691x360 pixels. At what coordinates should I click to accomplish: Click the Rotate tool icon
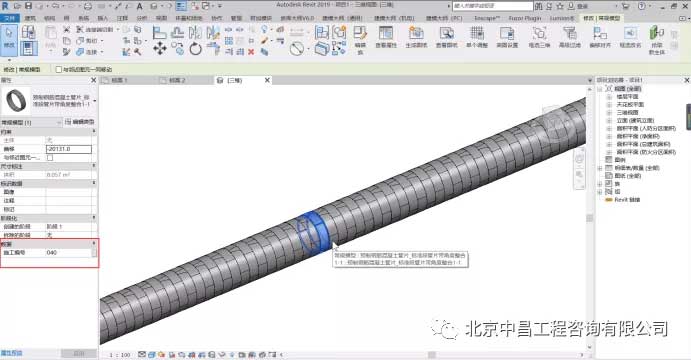(195, 48)
